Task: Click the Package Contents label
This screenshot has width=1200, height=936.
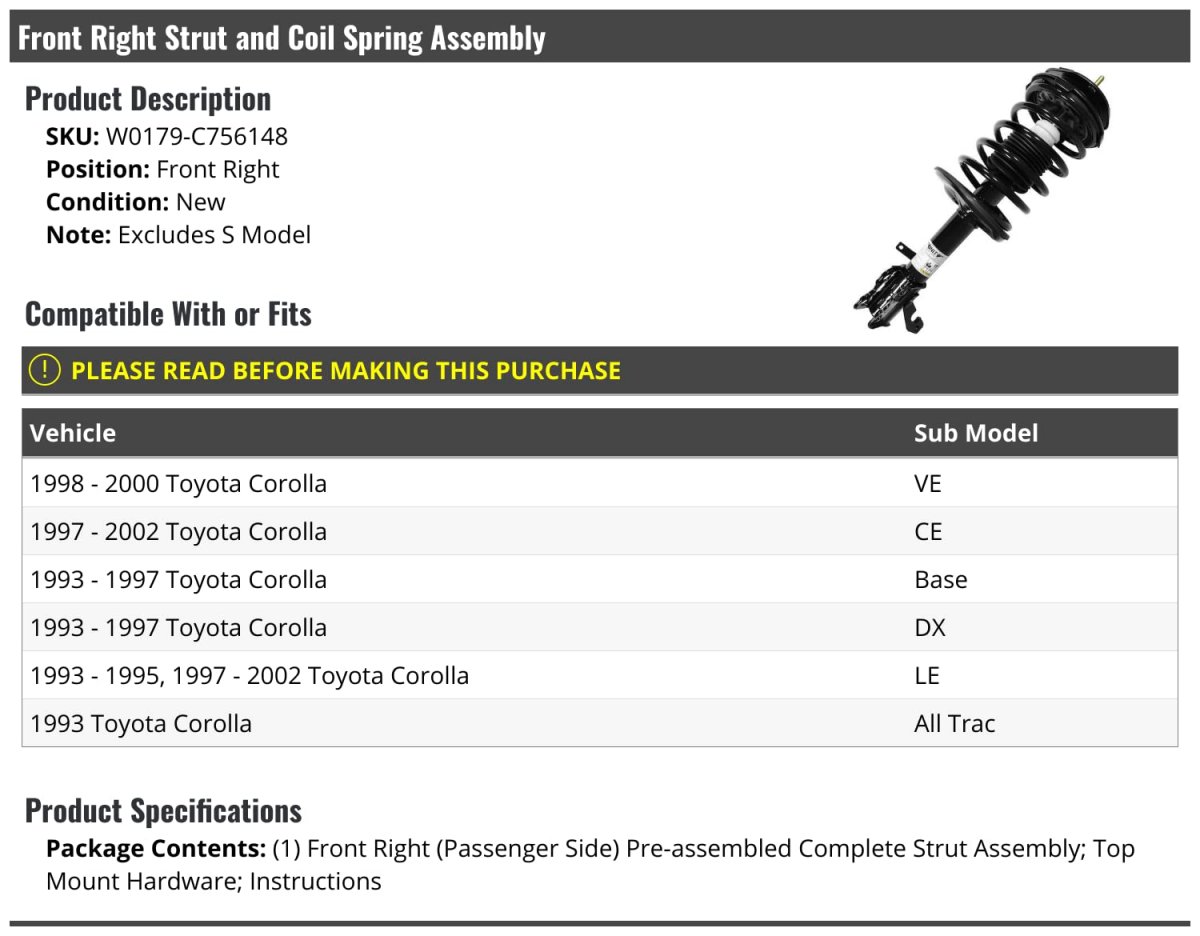Action: 155,849
